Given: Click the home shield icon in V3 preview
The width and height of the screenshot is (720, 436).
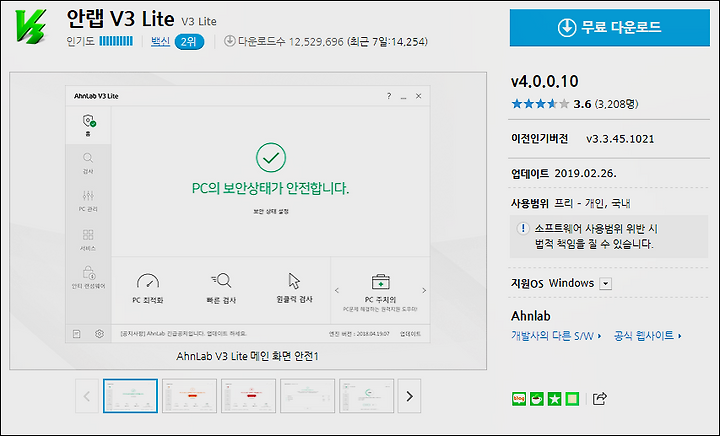Looking at the screenshot, I should (x=89, y=121).
